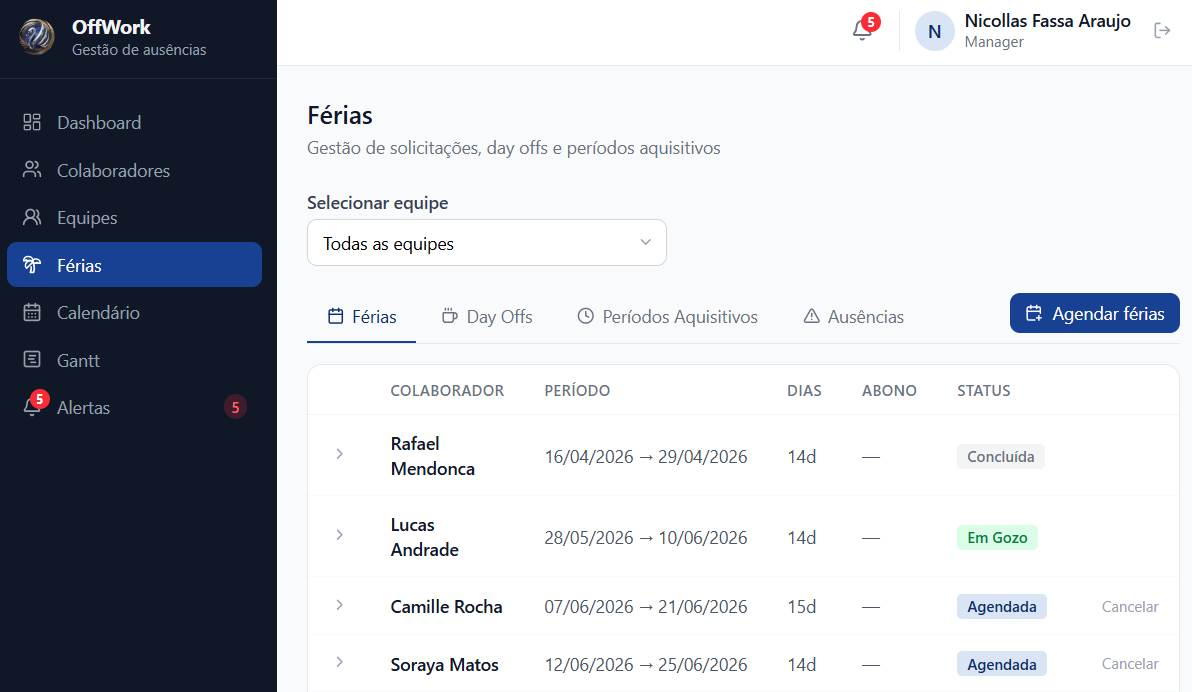Click the user avatar with letter N
This screenshot has width=1192, height=692.
pyautogui.click(x=934, y=31)
